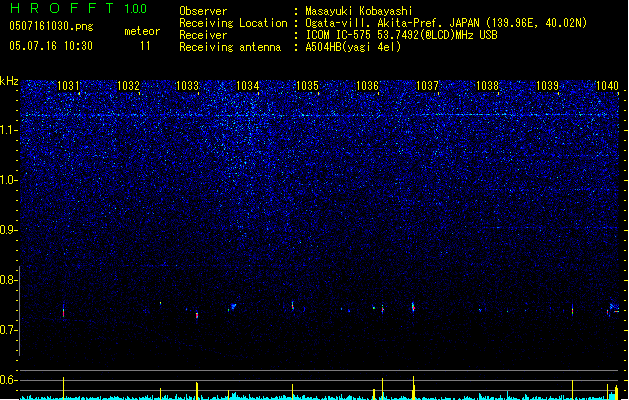
Task: Click the 1032 time marker
Action: point(128,85)
